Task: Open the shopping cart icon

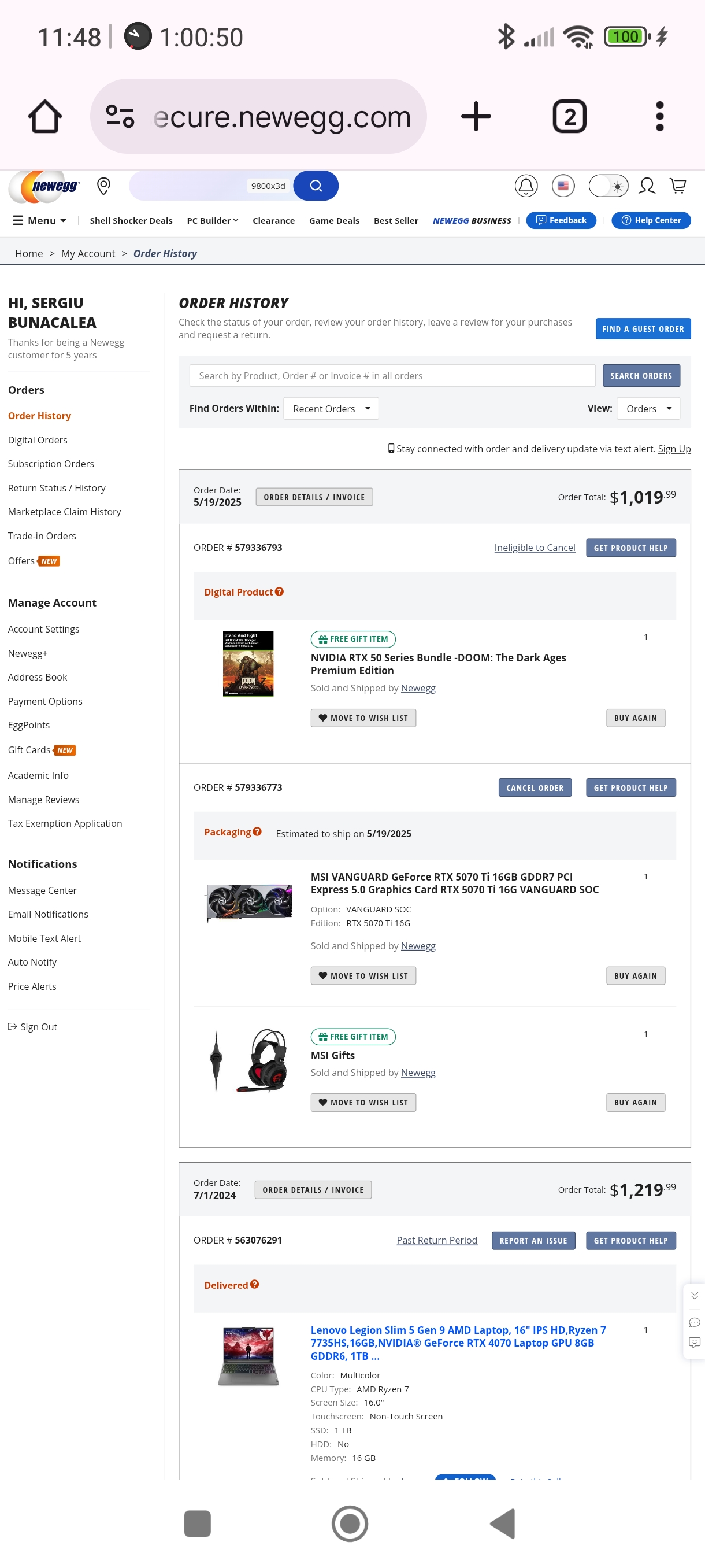Action: [678, 186]
